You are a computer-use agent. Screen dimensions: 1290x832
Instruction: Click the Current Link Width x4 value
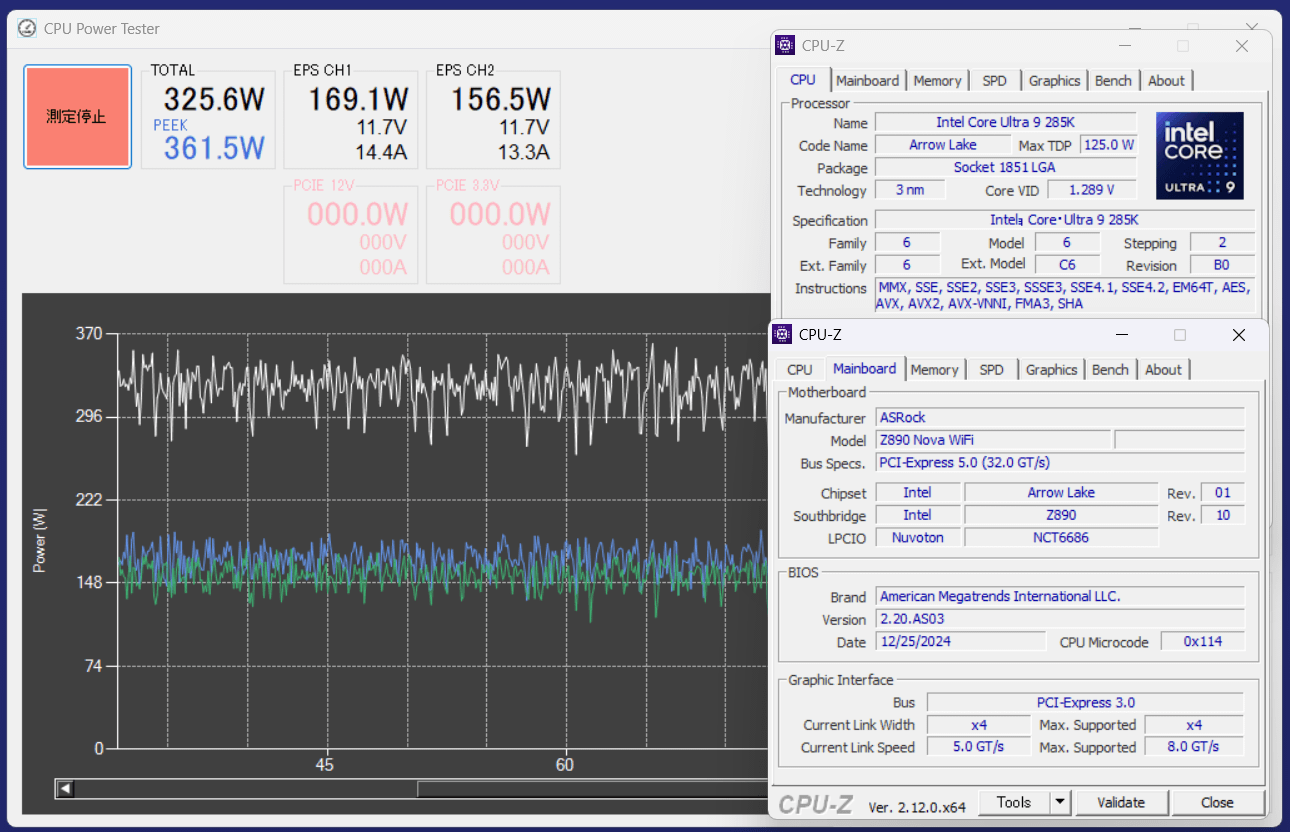(x=979, y=725)
